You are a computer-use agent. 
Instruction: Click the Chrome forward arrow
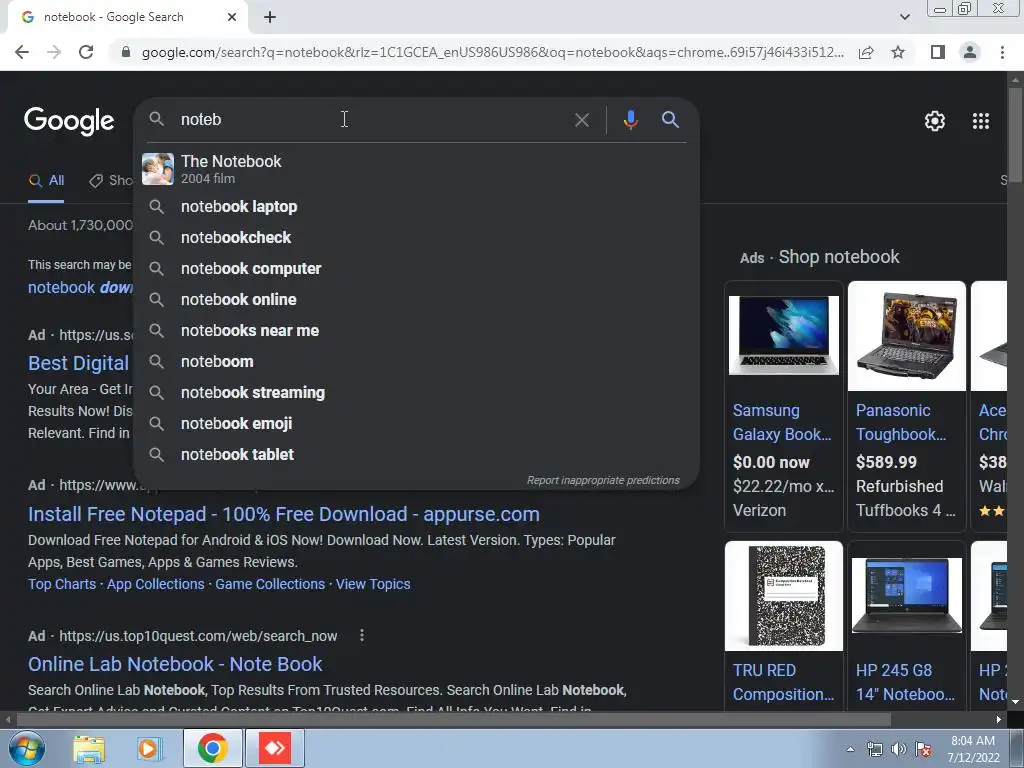tap(54, 52)
